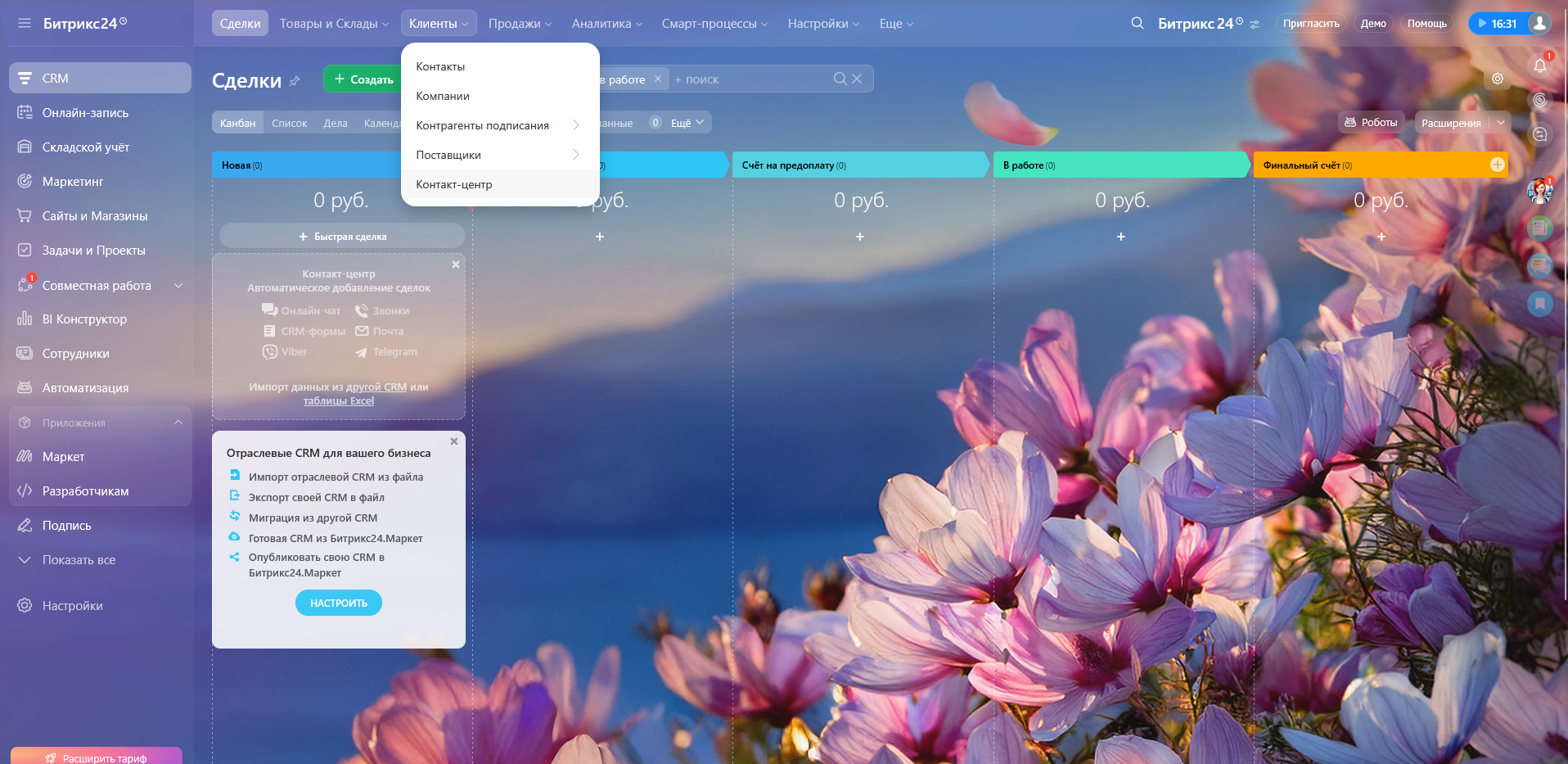Open the user profile avatar icon
The image size is (1568, 764).
(1539, 24)
